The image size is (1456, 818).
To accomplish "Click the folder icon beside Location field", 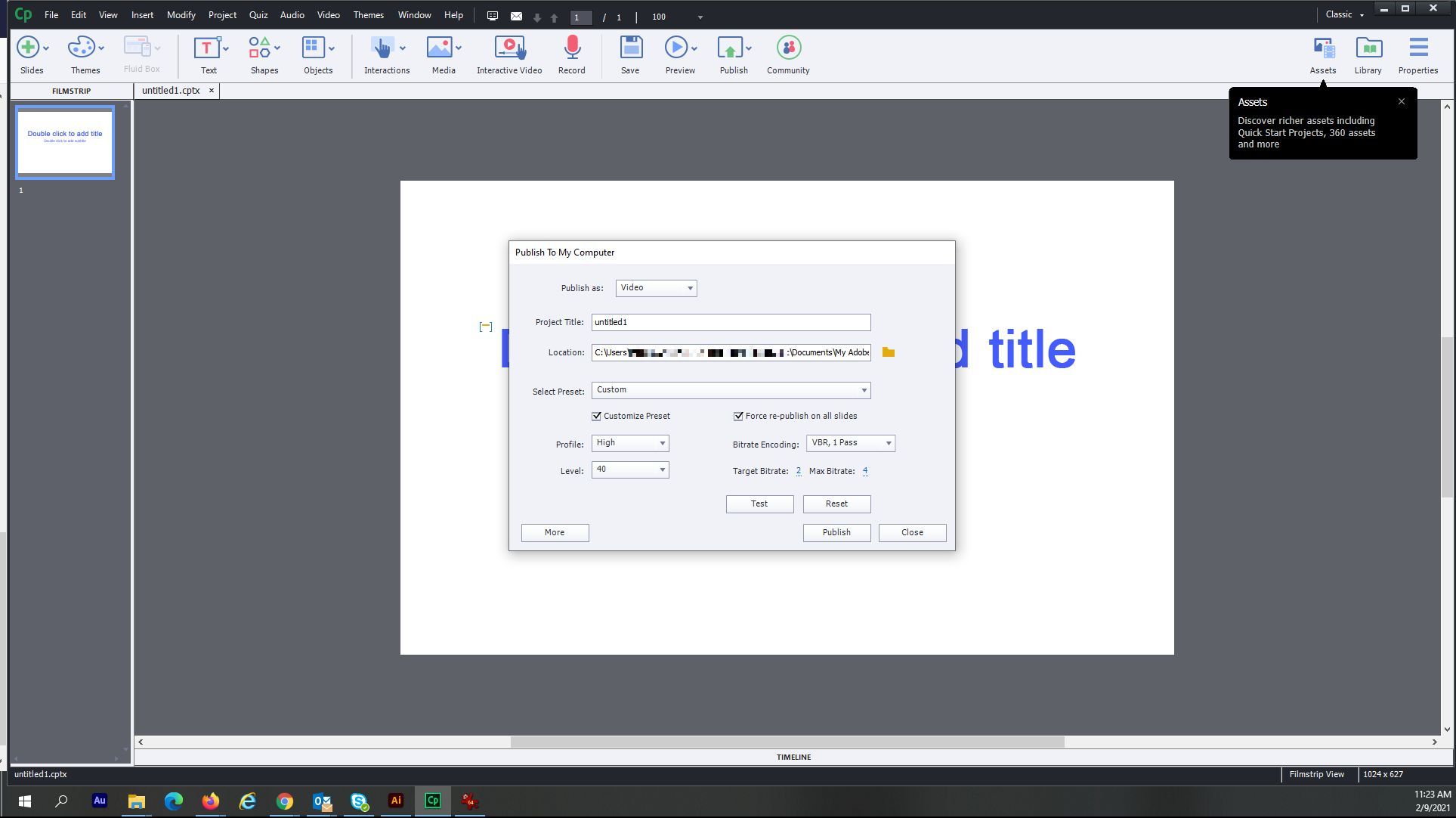I will (888, 352).
